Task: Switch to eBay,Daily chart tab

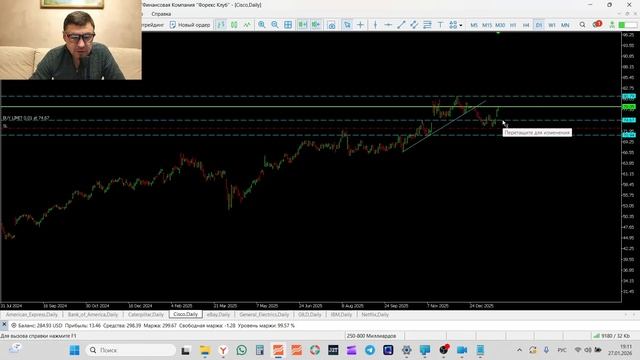Action: coord(218,315)
